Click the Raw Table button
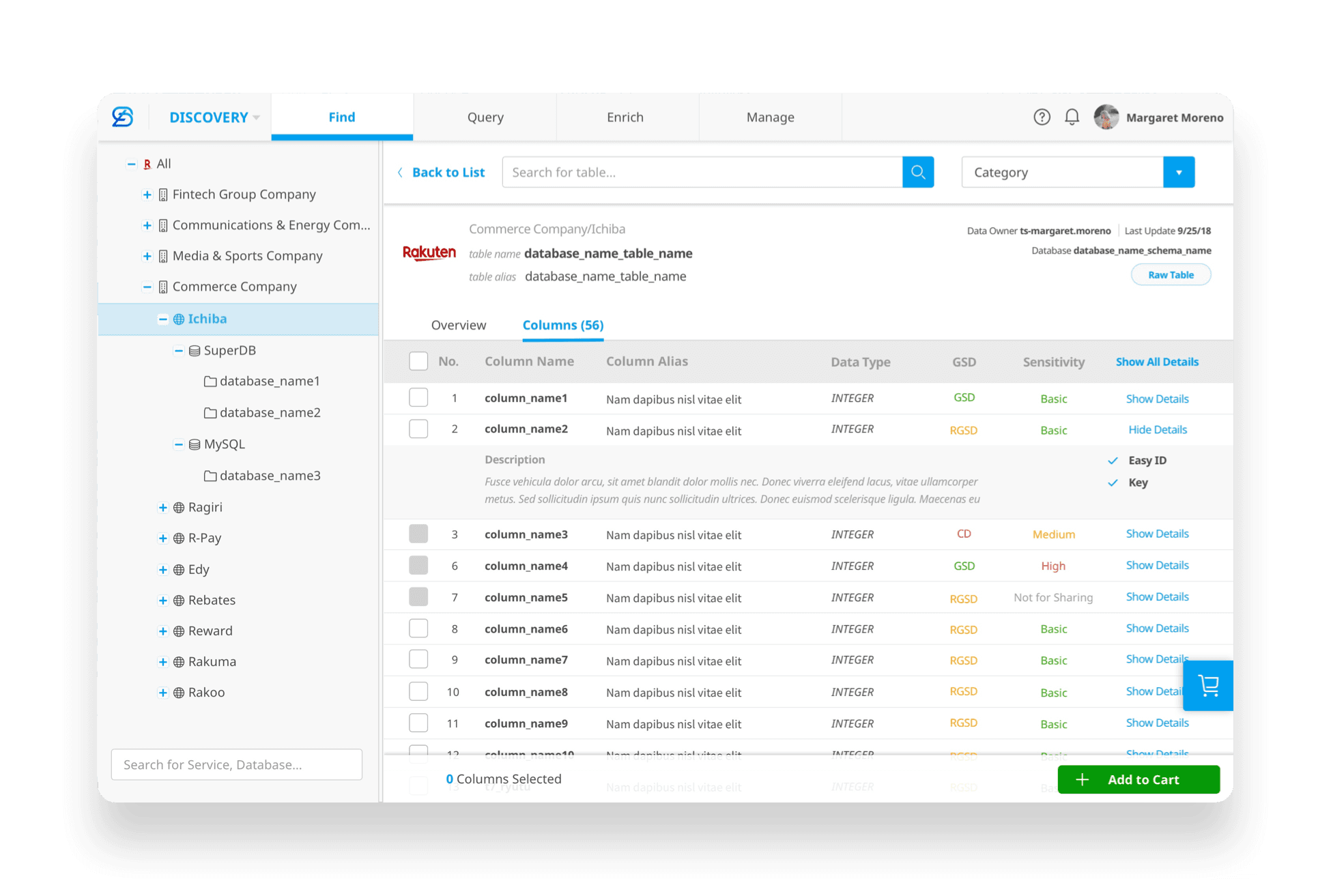1331x896 pixels. 1171,275
